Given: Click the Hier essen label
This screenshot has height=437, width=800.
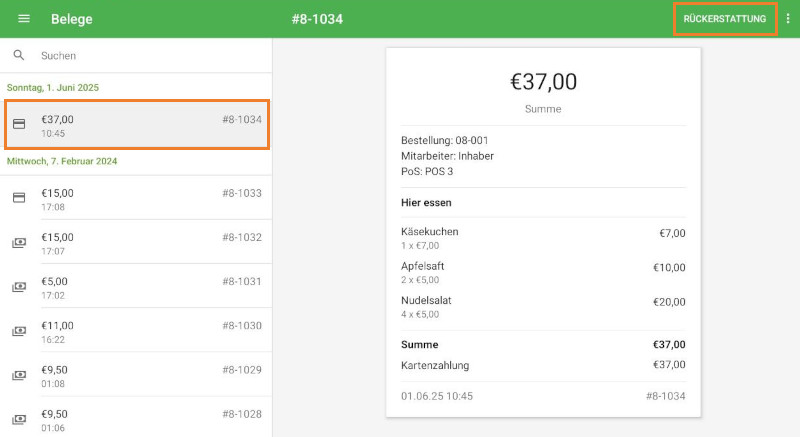Looking at the screenshot, I should 426,202.
